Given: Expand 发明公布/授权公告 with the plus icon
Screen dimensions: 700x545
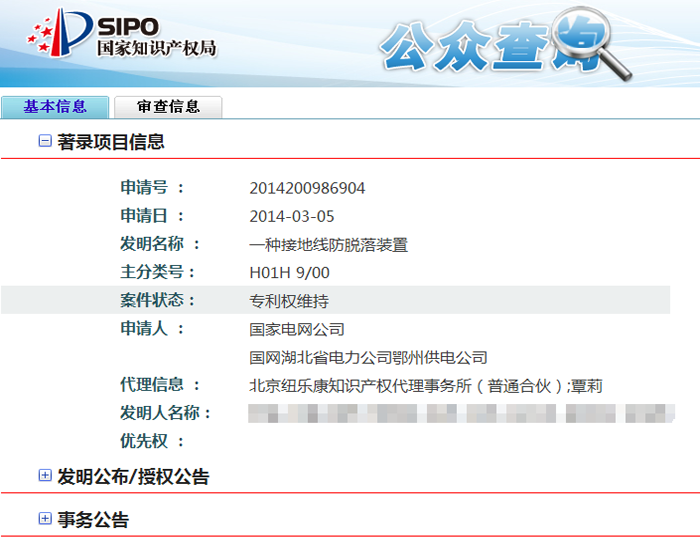Looking at the screenshot, I should [x=44, y=476].
